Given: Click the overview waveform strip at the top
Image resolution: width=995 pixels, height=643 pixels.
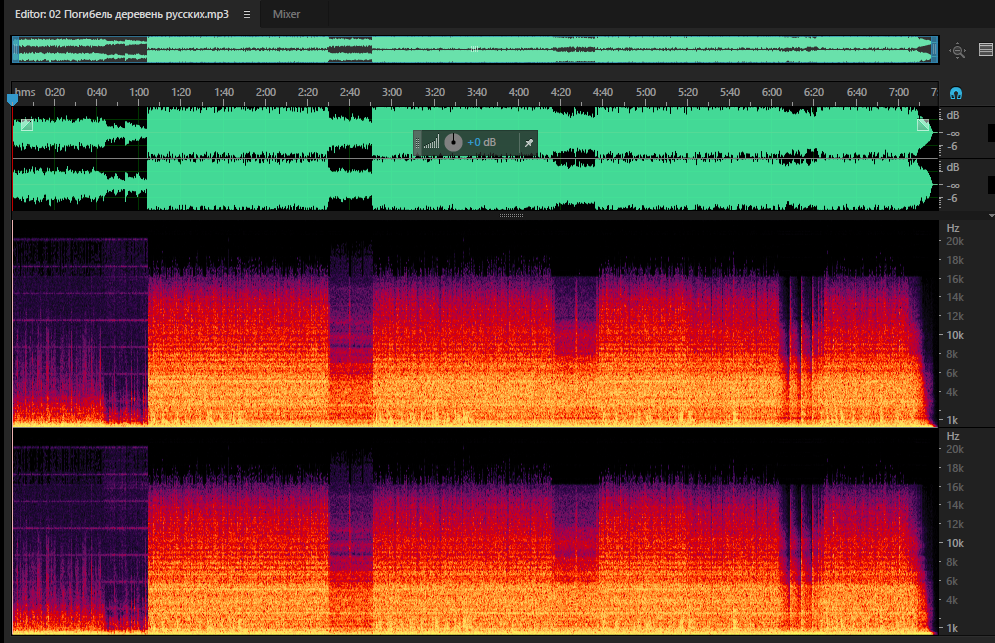Looking at the screenshot, I should (475, 50).
